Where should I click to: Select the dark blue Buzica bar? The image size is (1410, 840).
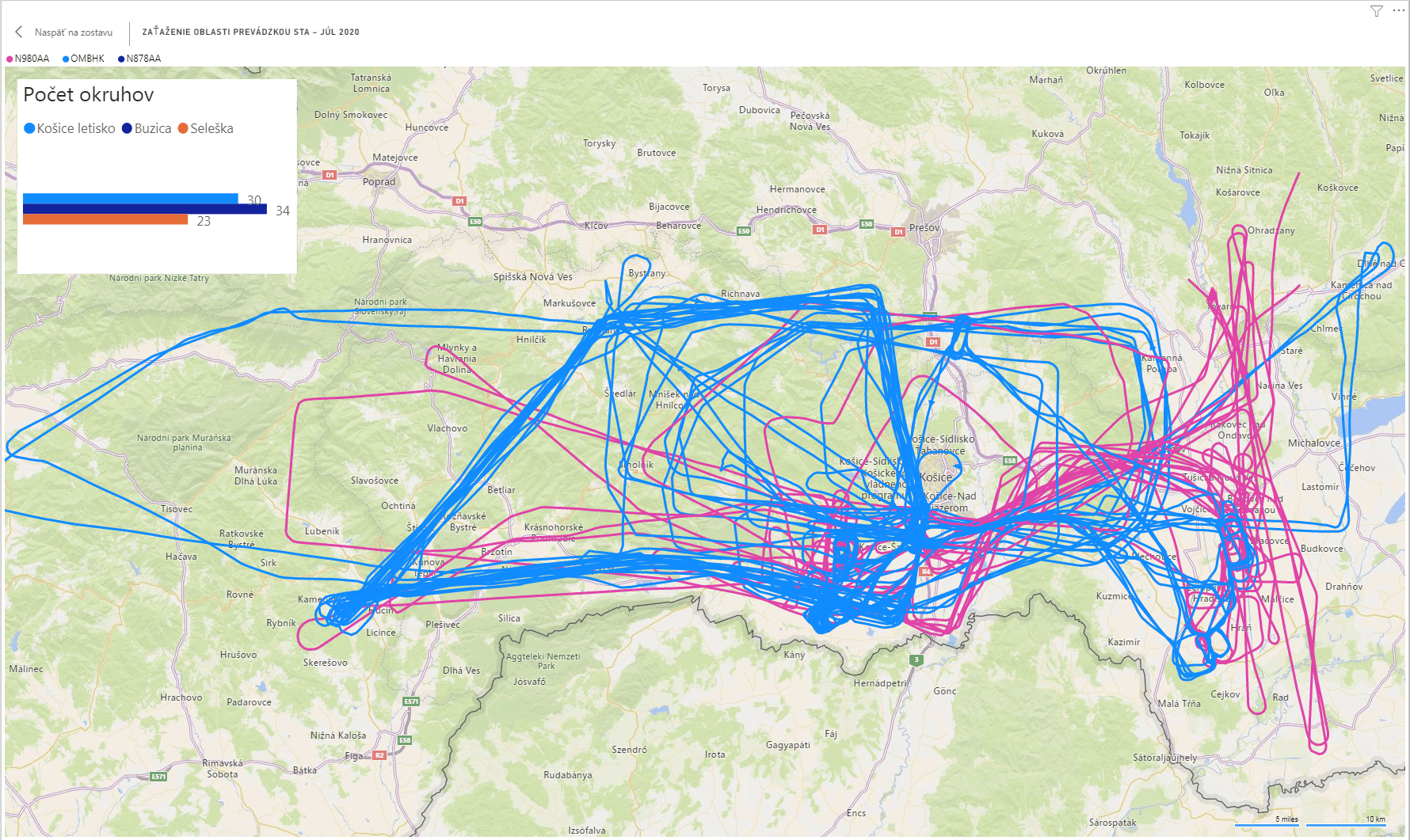coord(144,209)
